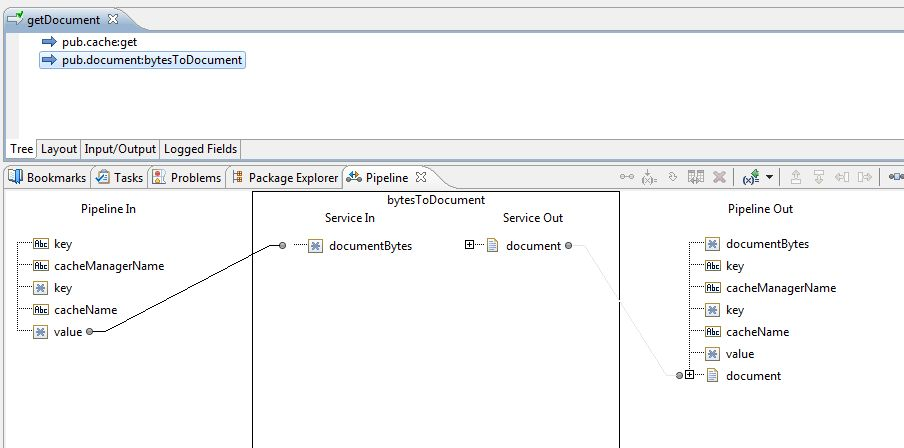Click the Add Transformer icon with green arrow
Image resolution: width=904 pixels, height=448 pixels.
[751, 177]
